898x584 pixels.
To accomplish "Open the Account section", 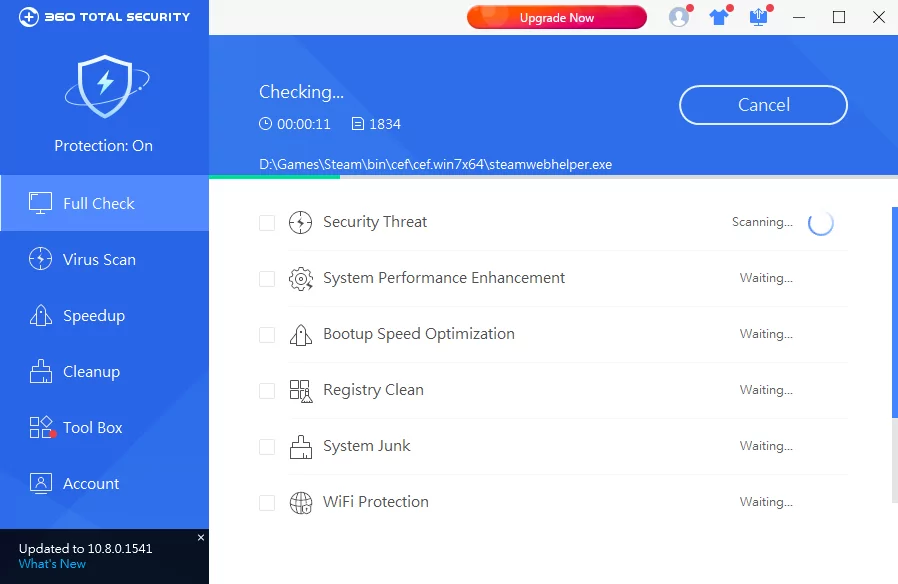I will (105, 484).
